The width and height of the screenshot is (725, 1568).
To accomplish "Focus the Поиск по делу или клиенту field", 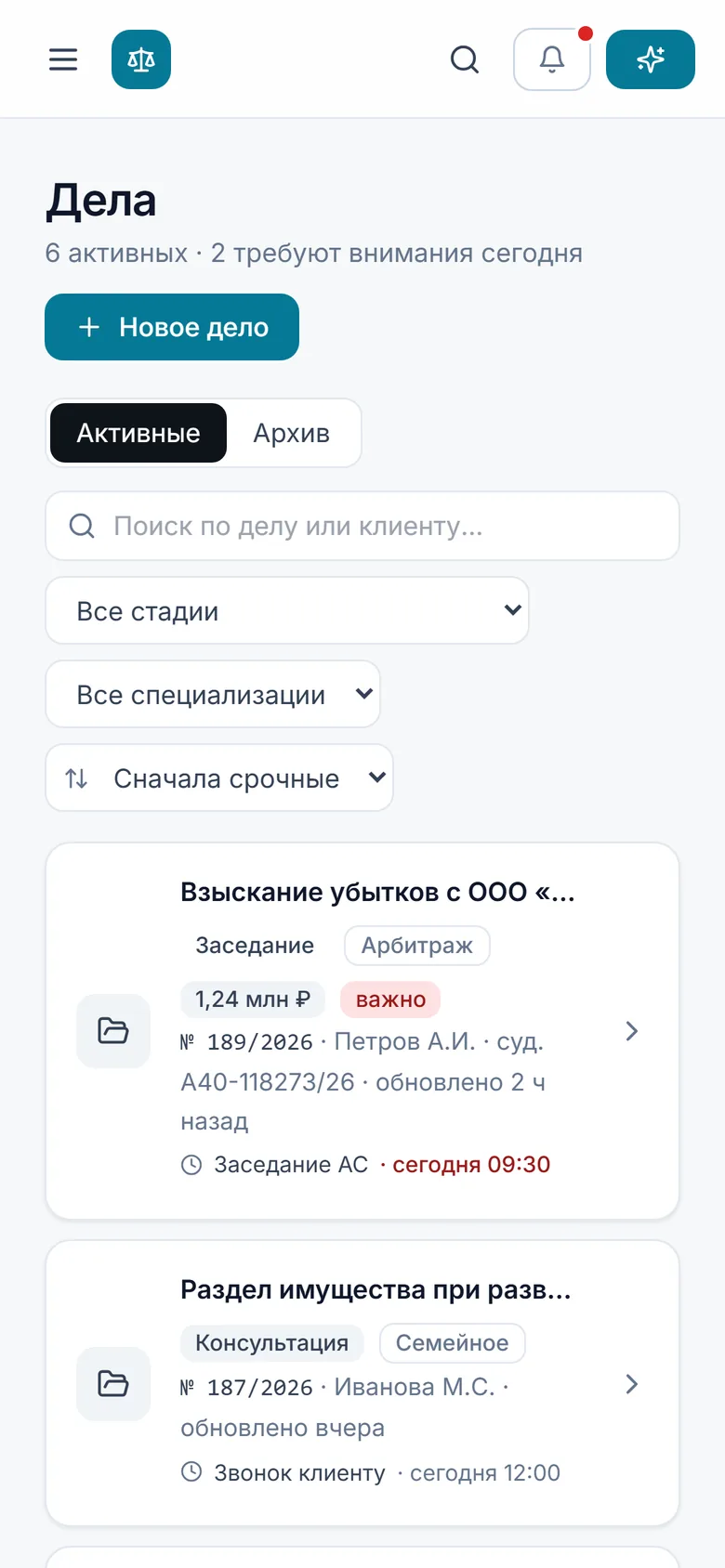I will point(362,526).
